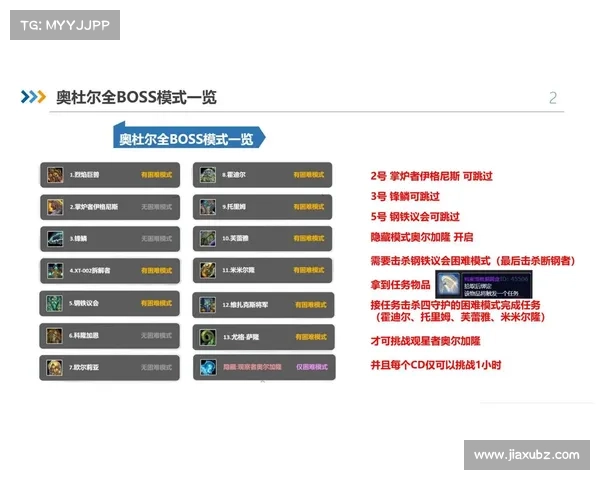Select the 钢铁议会 green portrait icon
This screenshot has width=600, height=480.
coord(54,303)
